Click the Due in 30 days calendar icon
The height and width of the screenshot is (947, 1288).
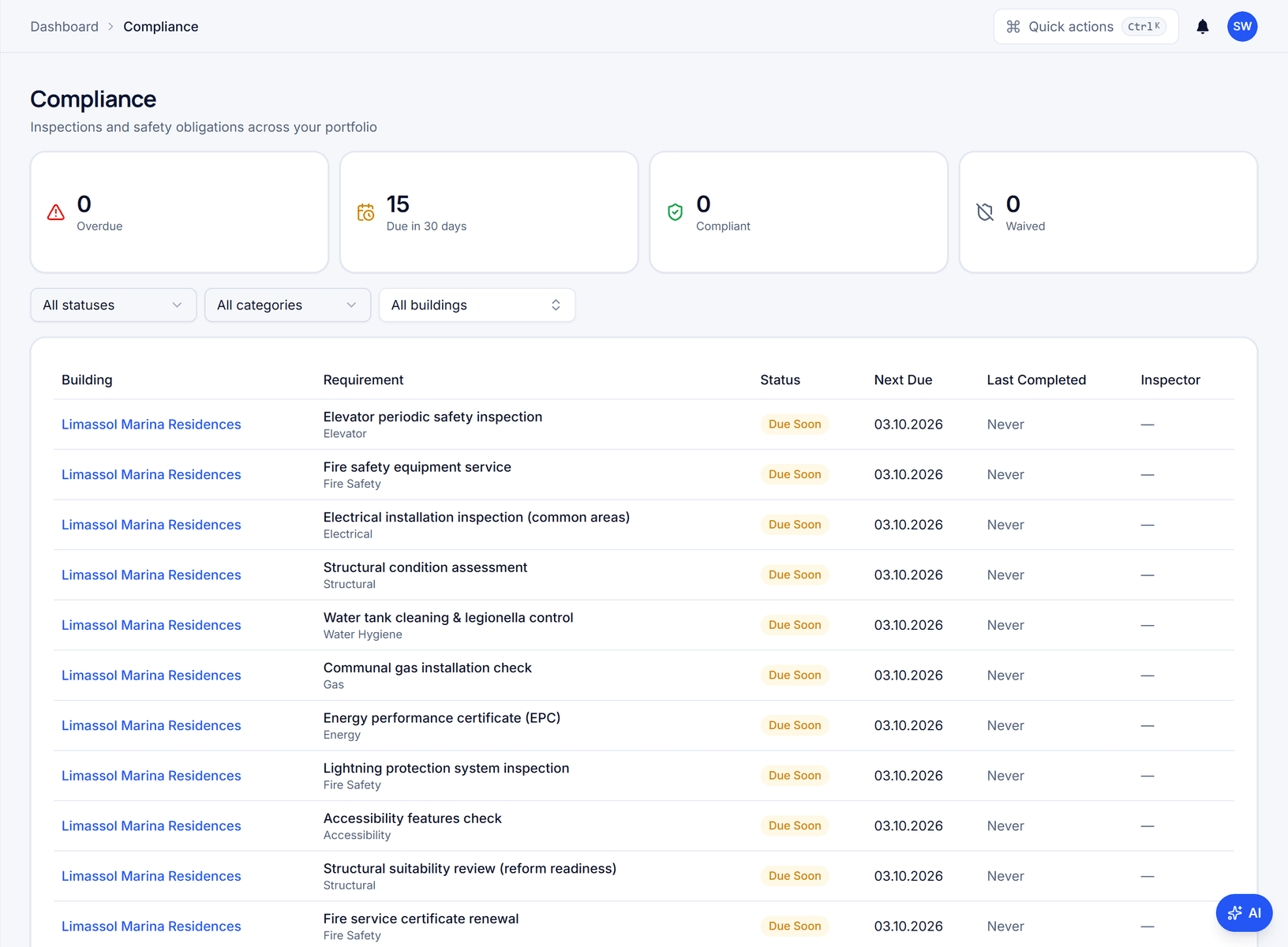pyautogui.click(x=365, y=212)
